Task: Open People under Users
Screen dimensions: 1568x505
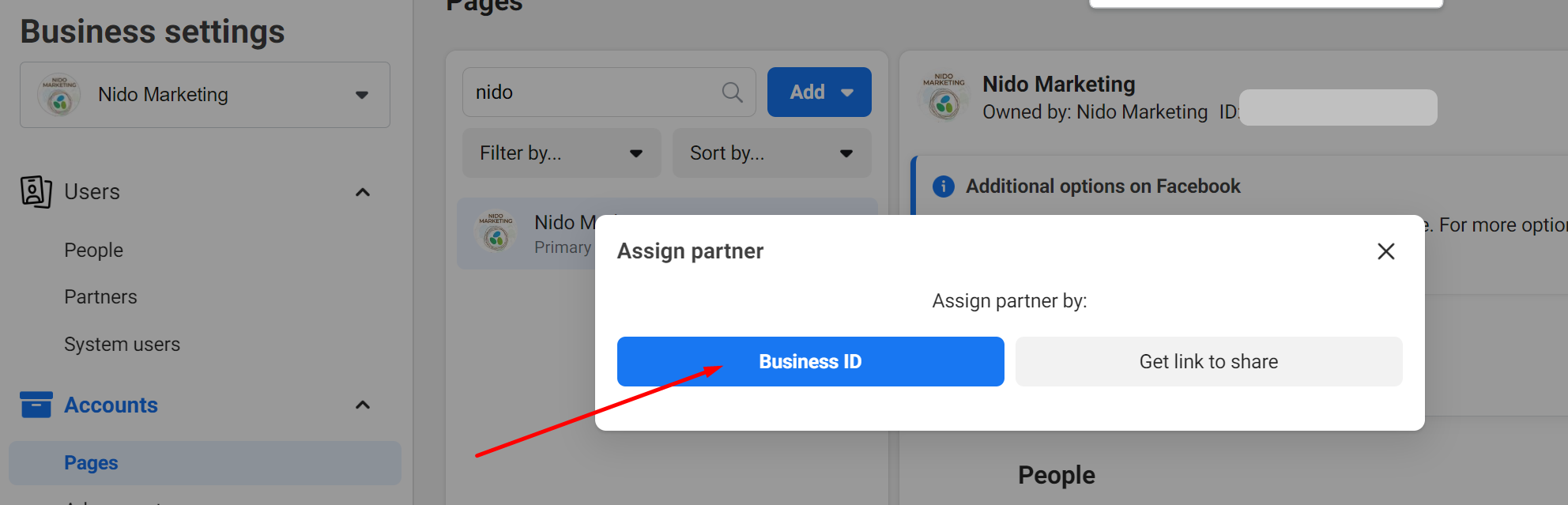Action: [93, 251]
